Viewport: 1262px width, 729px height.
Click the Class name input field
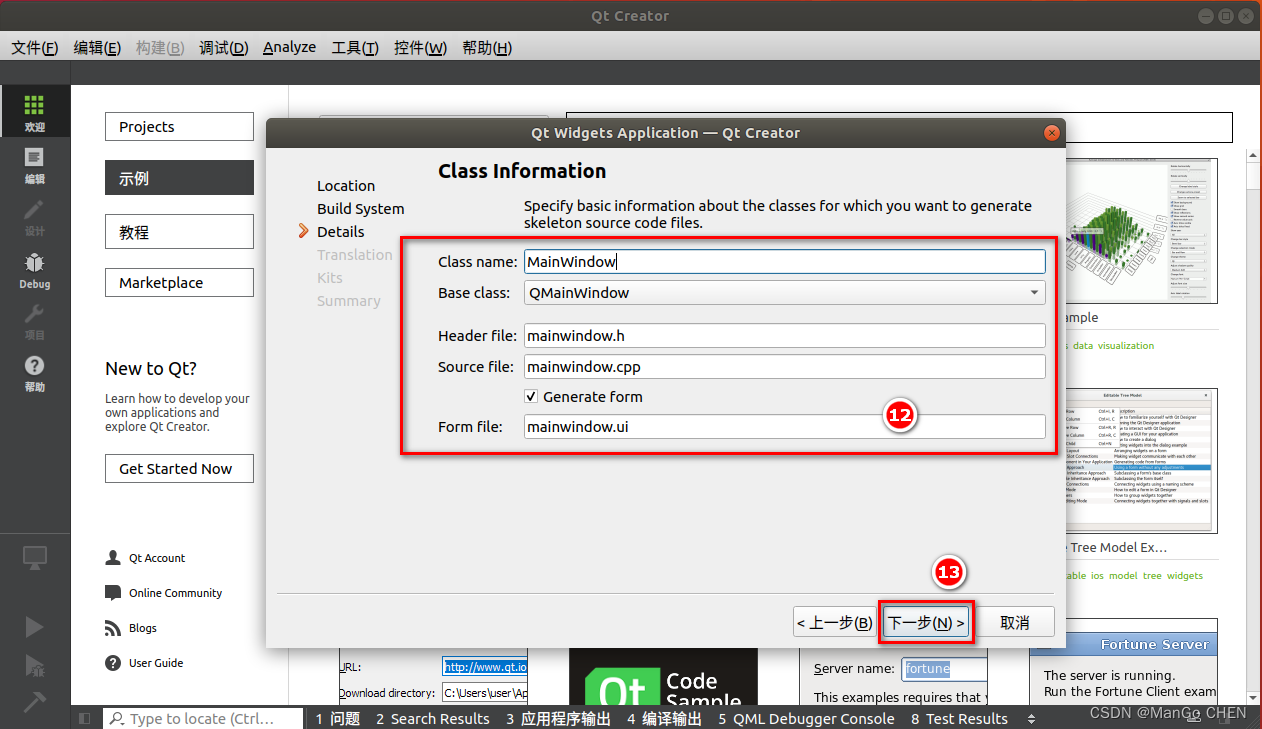point(785,262)
